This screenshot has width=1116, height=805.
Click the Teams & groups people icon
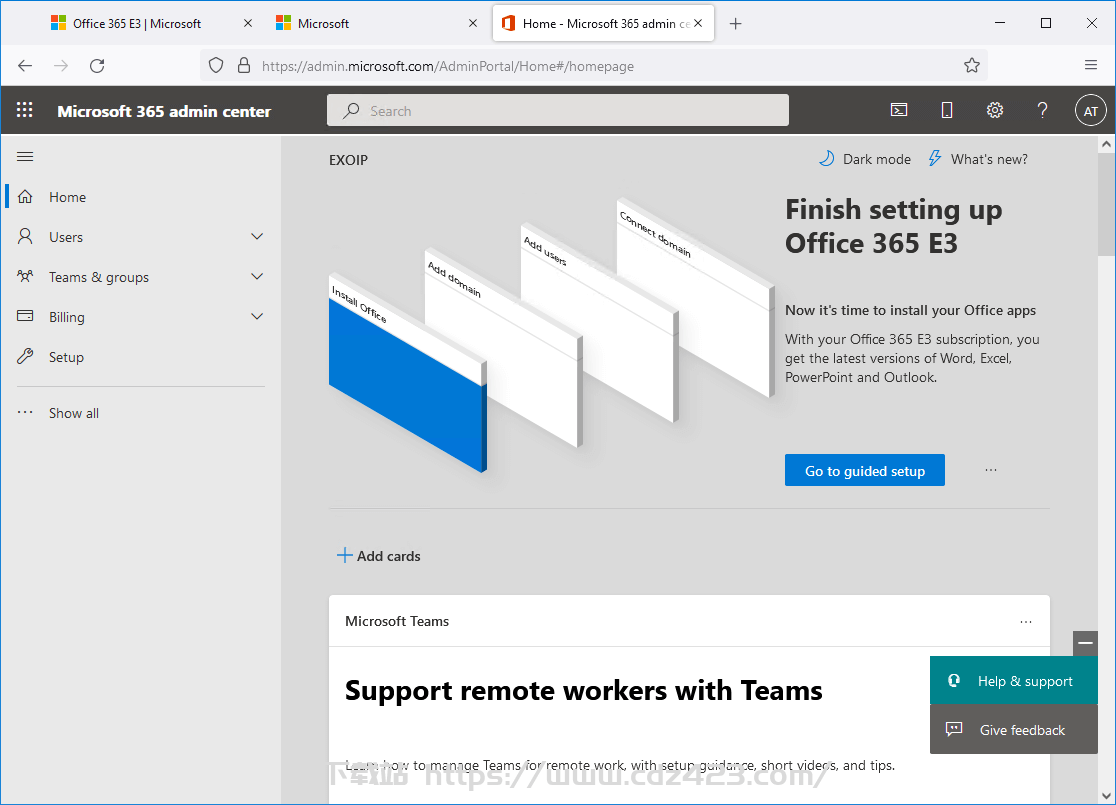pos(25,276)
